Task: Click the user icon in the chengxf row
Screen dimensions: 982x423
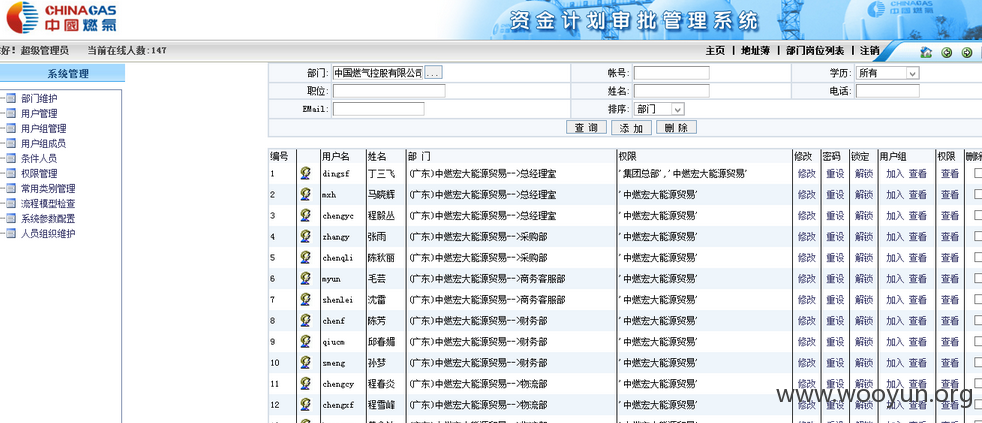Action: tap(305, 404)
